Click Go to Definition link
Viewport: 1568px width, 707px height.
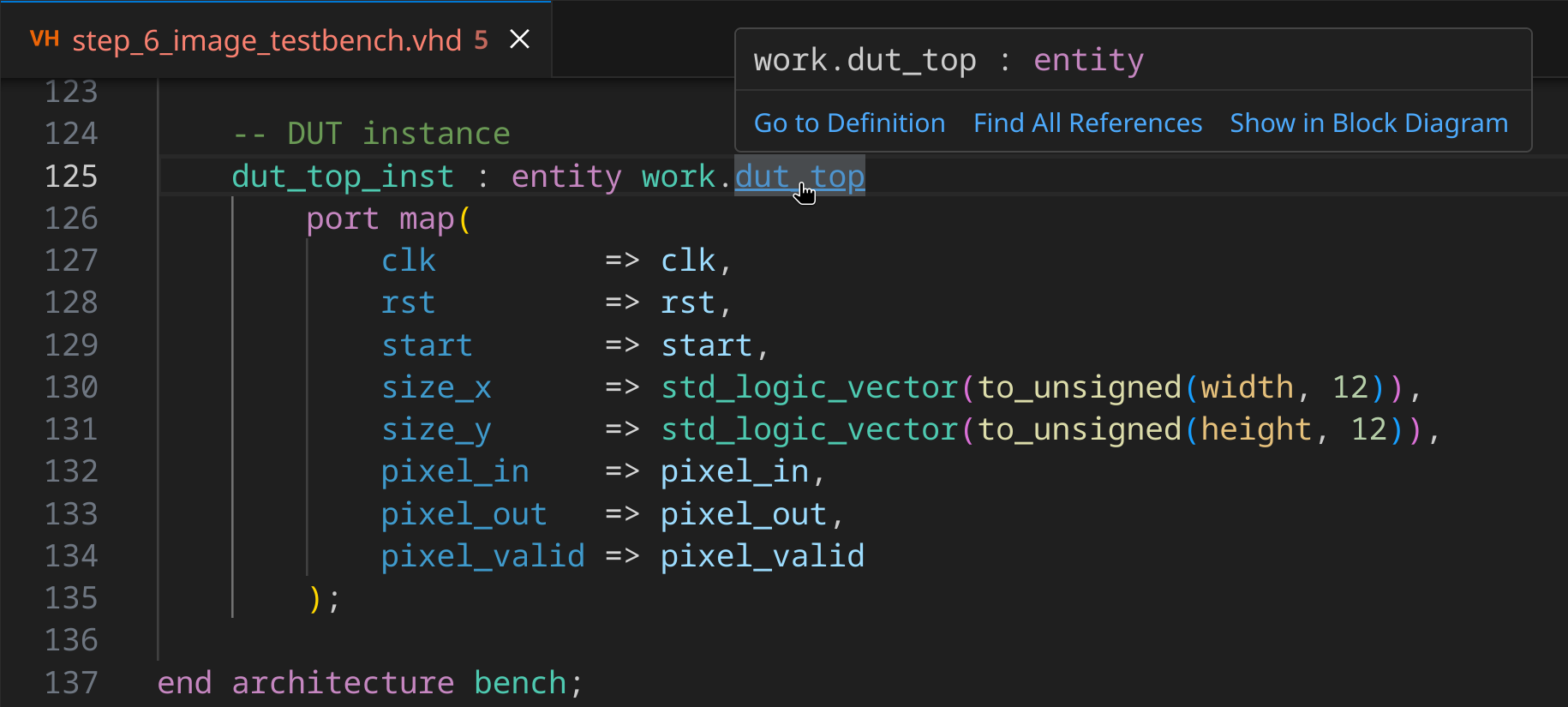tap(849, 123)
